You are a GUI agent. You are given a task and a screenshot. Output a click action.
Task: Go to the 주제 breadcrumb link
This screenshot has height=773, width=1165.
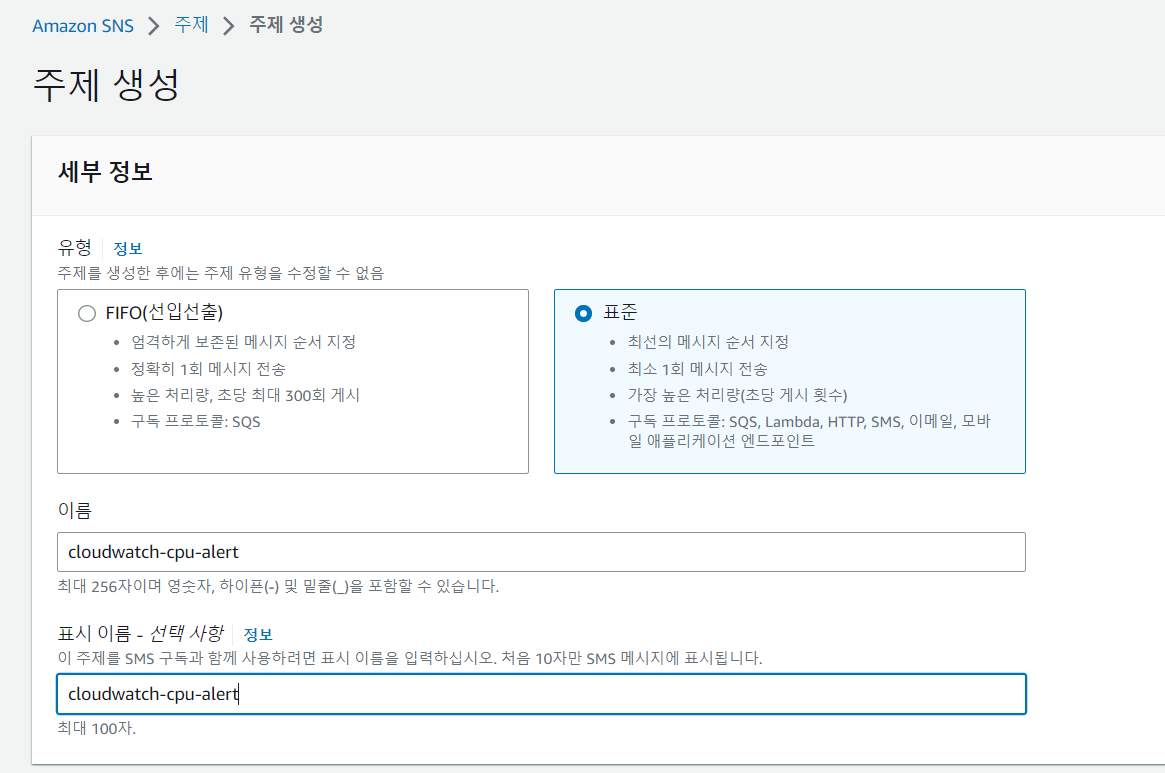tap(191, 25)
